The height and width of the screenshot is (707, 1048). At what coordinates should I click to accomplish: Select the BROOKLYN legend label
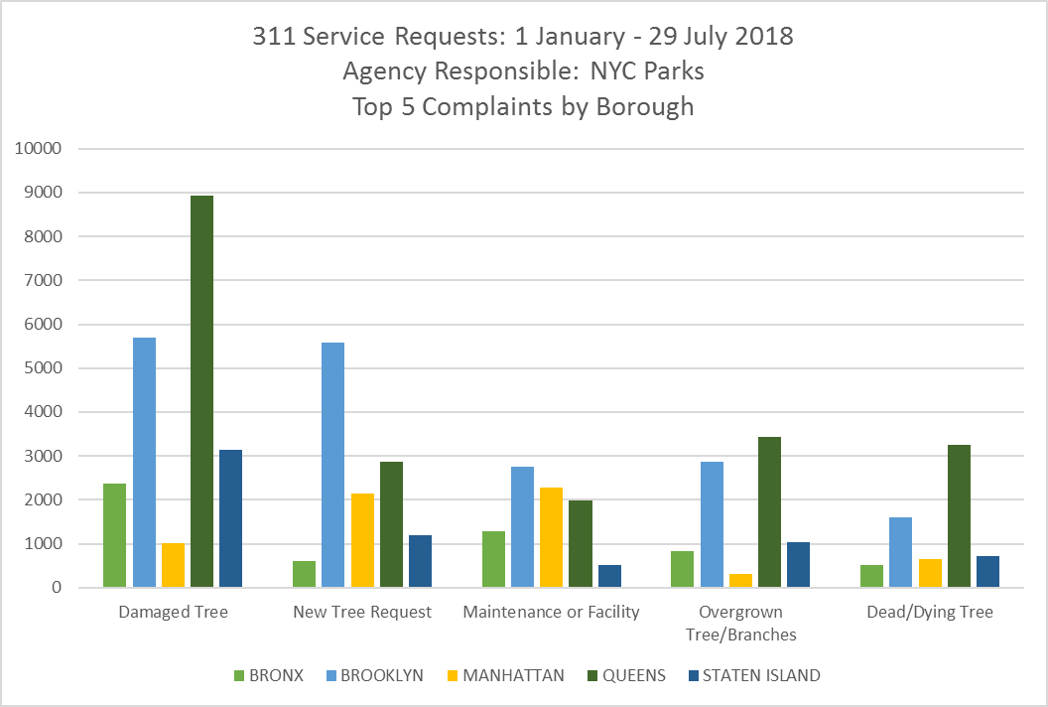click(x=382, y=676)
